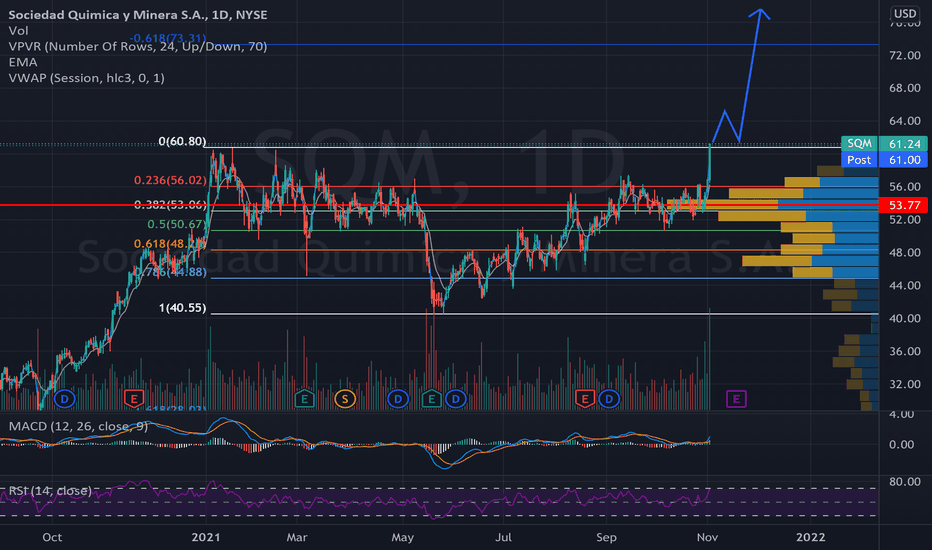Click the blue -0.618(73.31) extension label
The height and width of the screenshot is (550, 932).
[168, 39]
